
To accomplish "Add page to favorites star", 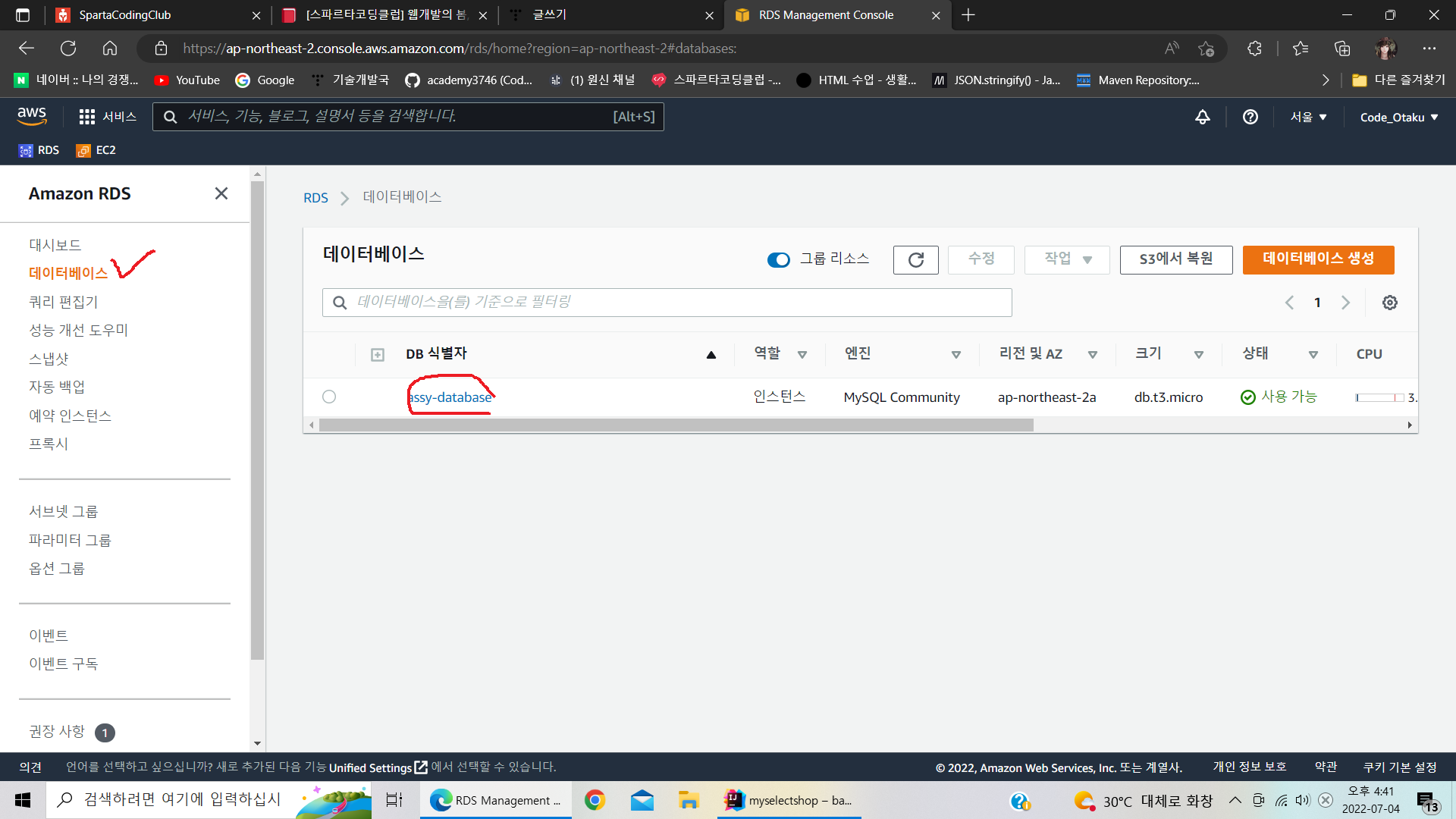I will click(1207, 49).
